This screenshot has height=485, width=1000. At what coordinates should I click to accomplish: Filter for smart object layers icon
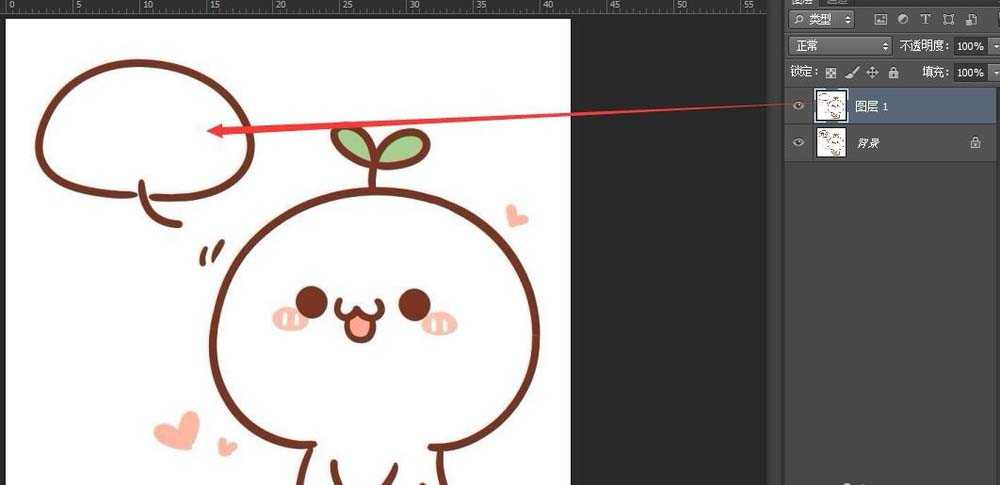tap(972, 19)
